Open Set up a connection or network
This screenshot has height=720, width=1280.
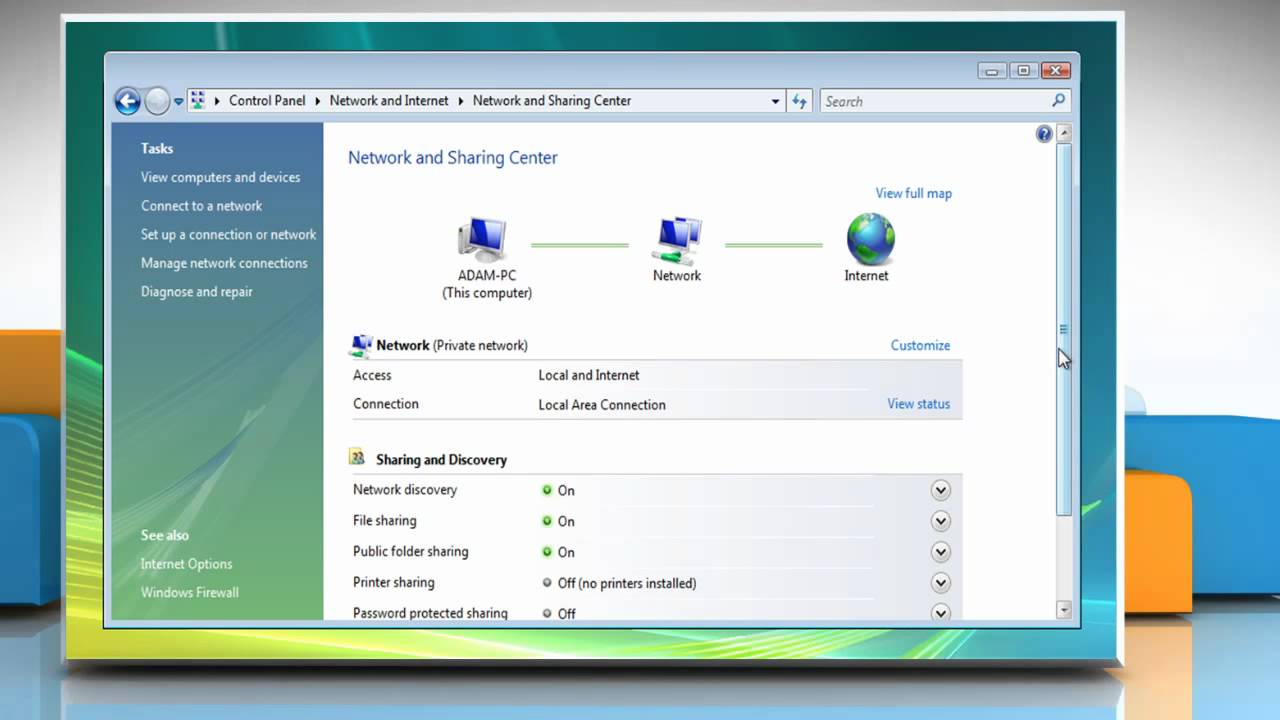[x=228, y=234]
